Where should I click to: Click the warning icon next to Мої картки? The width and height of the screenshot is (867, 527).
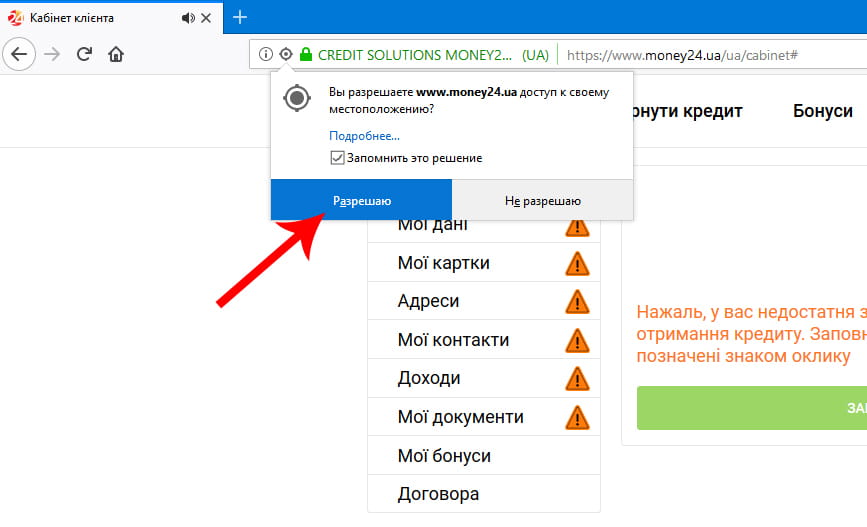[x=577, y=264]
